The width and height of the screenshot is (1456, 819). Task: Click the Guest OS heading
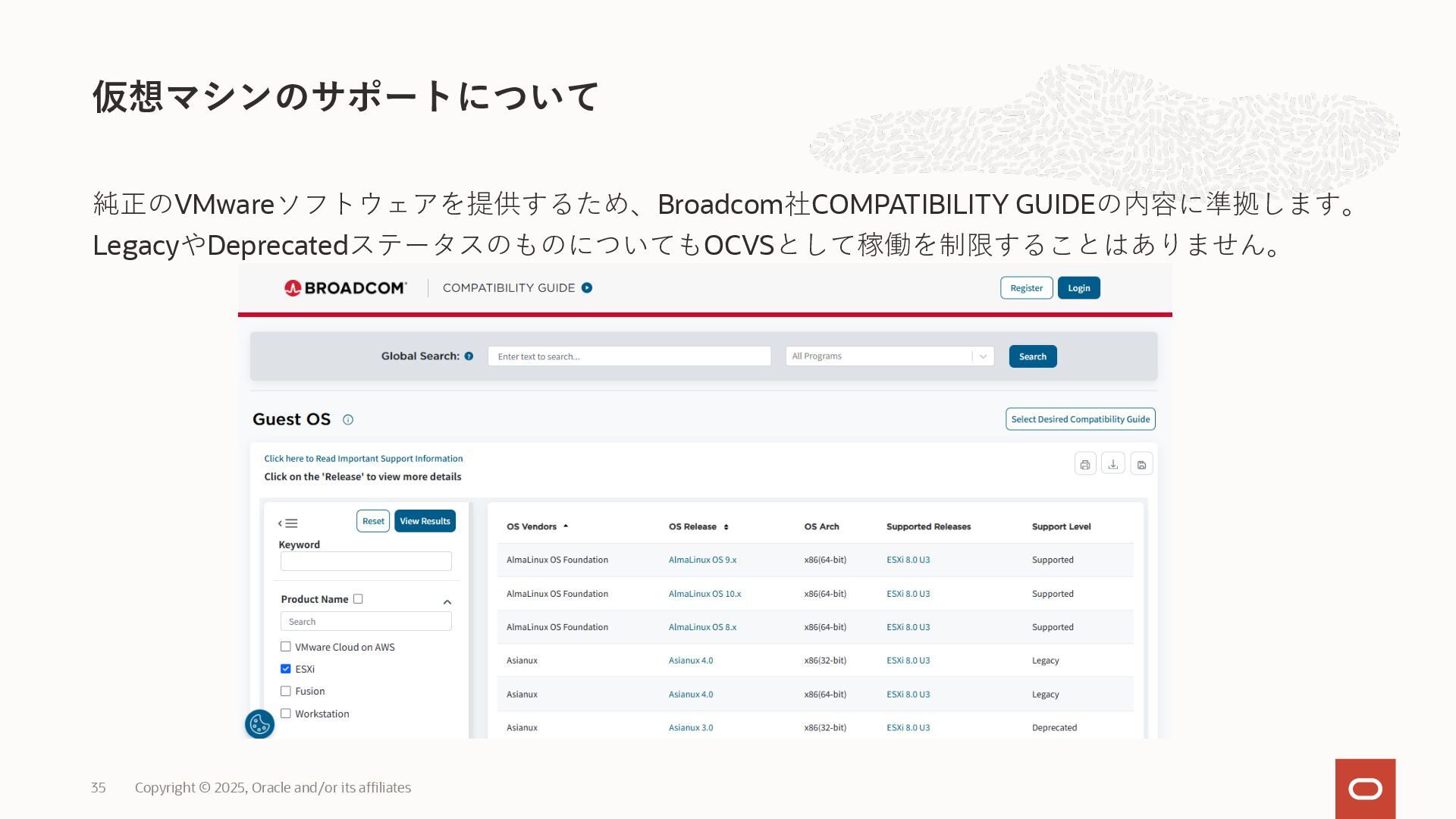[291, 419]
